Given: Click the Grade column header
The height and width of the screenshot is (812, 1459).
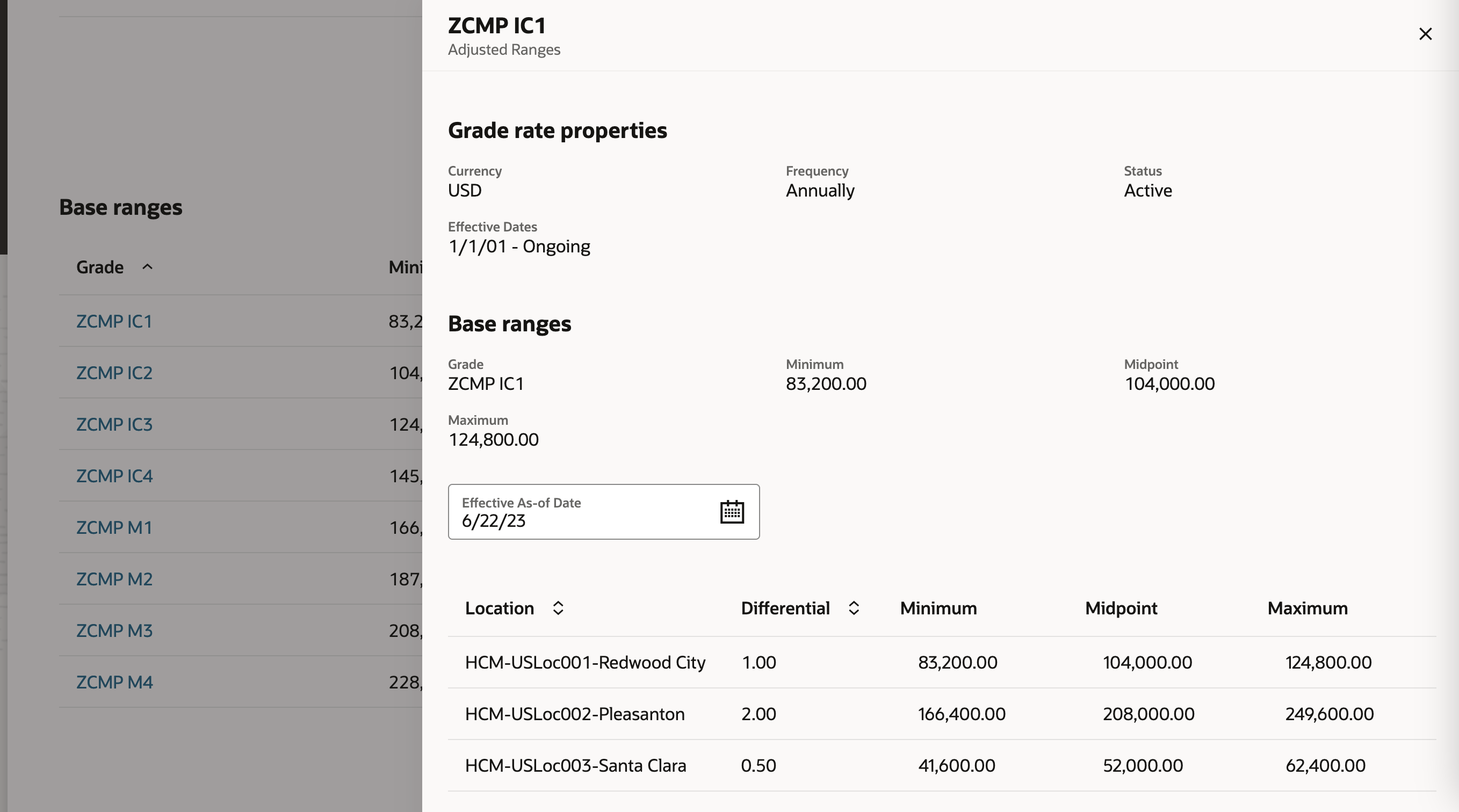Looking at the screenshot, I should (x=100, y=267).
